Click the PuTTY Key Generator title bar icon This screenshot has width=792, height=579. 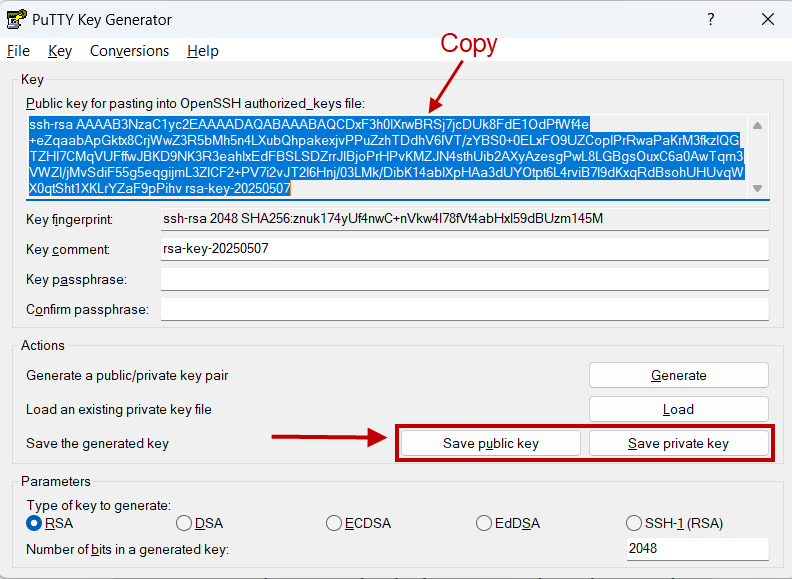[x=16, y=19]
